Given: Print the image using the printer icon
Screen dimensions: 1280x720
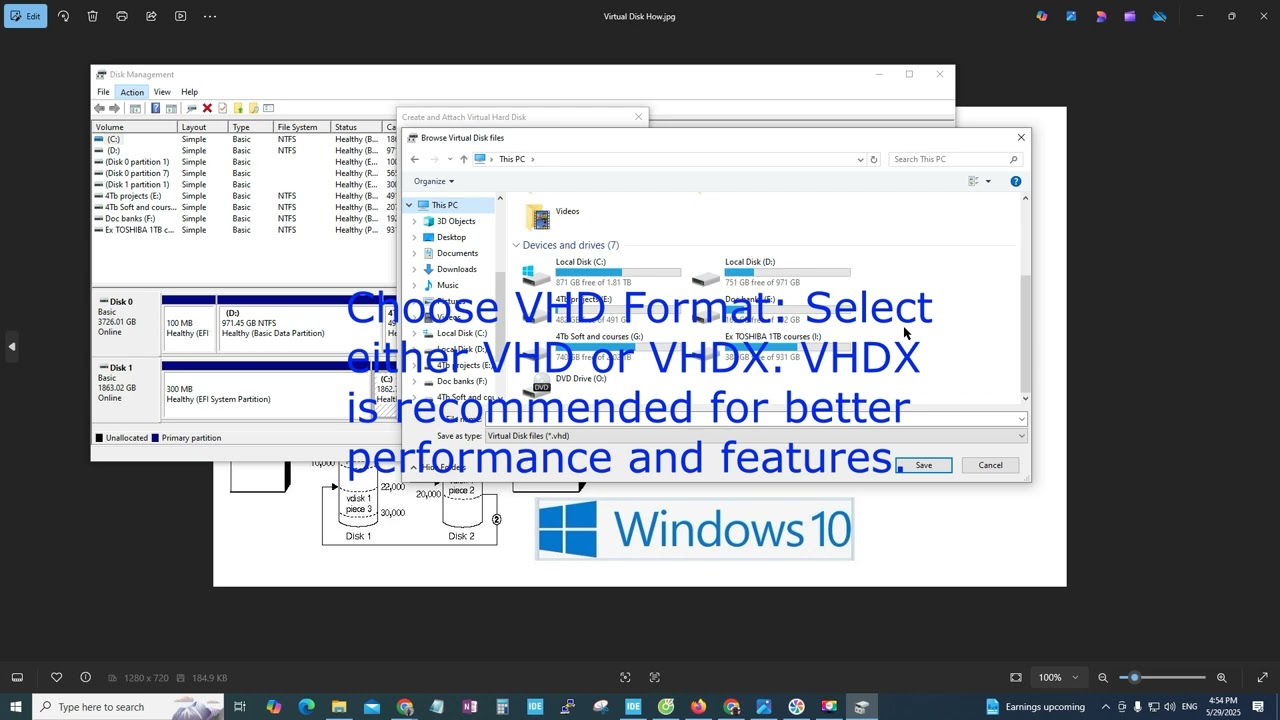Looking at the screenshot, I should pos(122,16).
